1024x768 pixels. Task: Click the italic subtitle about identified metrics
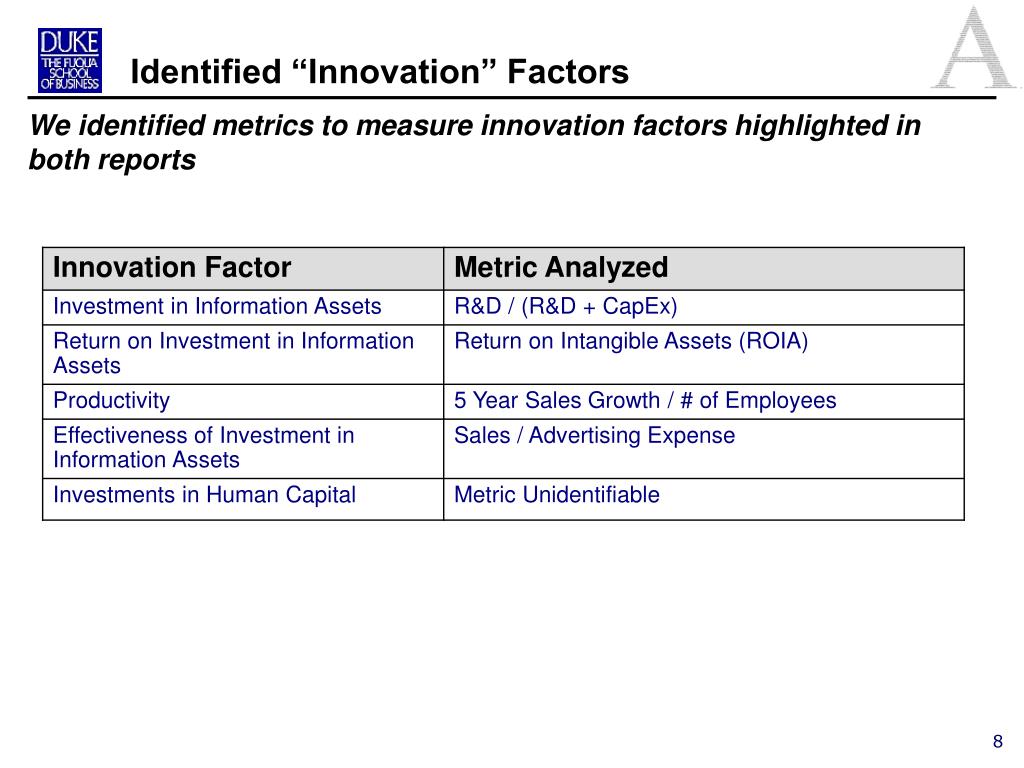pos(475,142)
